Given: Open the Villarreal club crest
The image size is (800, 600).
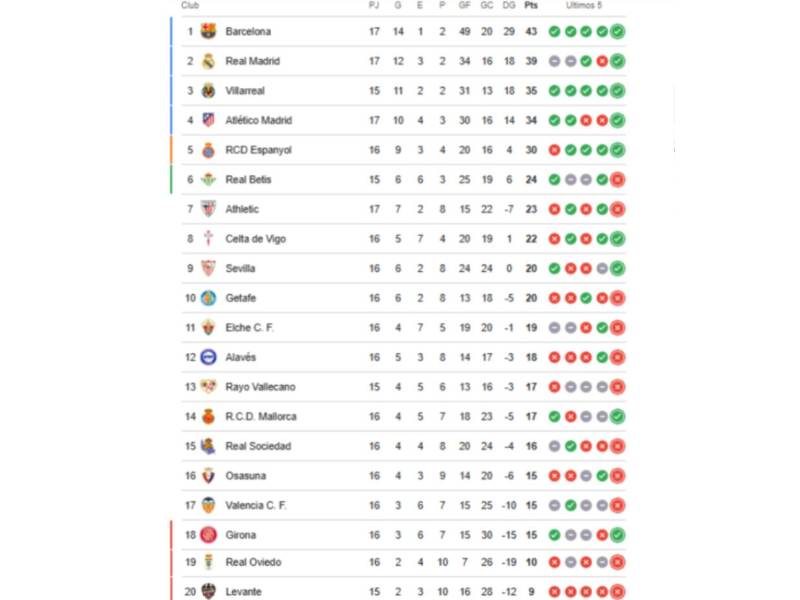Looking at the screenshot, I should click(210, 90).
